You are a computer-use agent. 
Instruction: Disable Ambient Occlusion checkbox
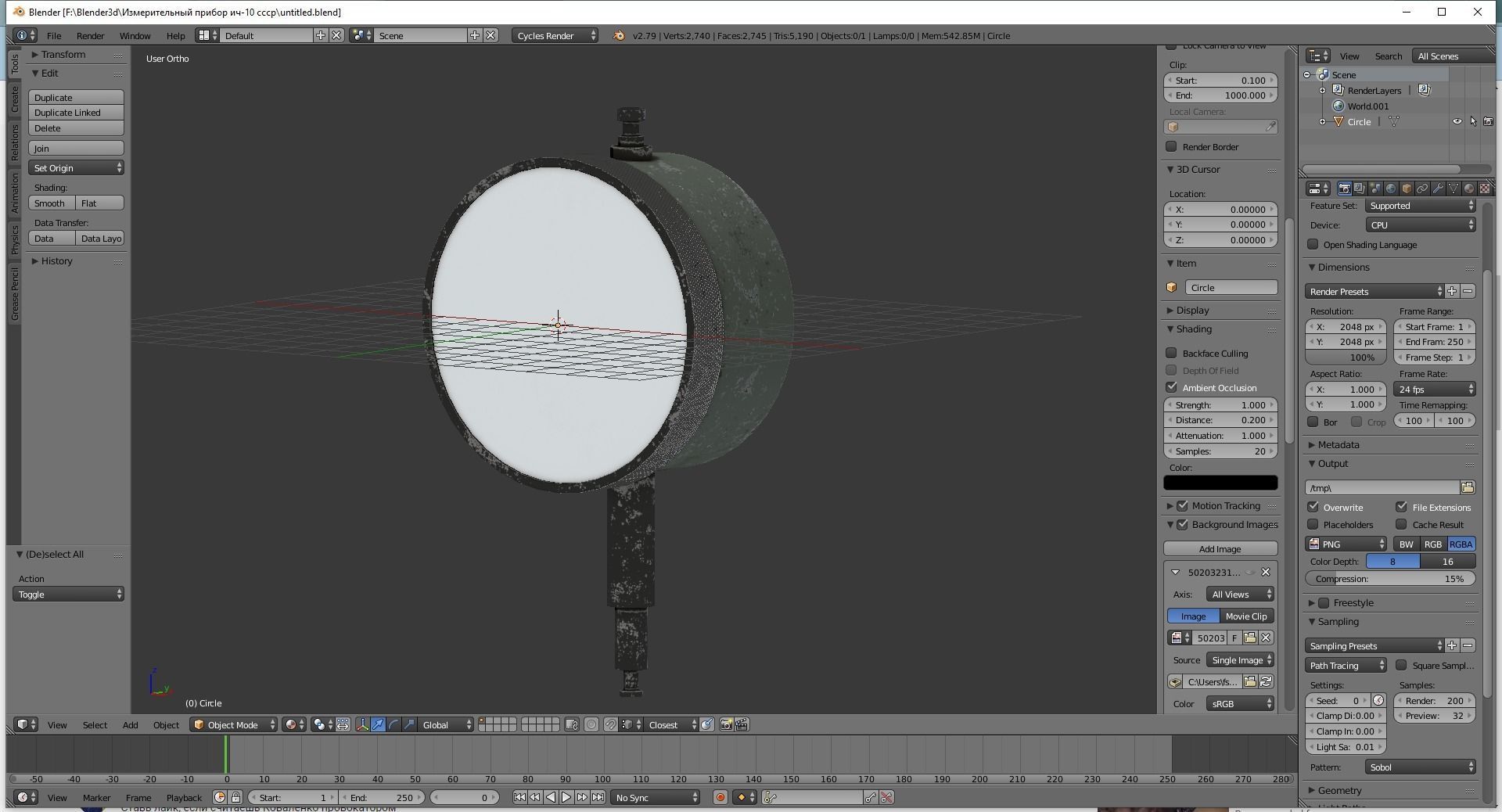tap(1171, 388)
